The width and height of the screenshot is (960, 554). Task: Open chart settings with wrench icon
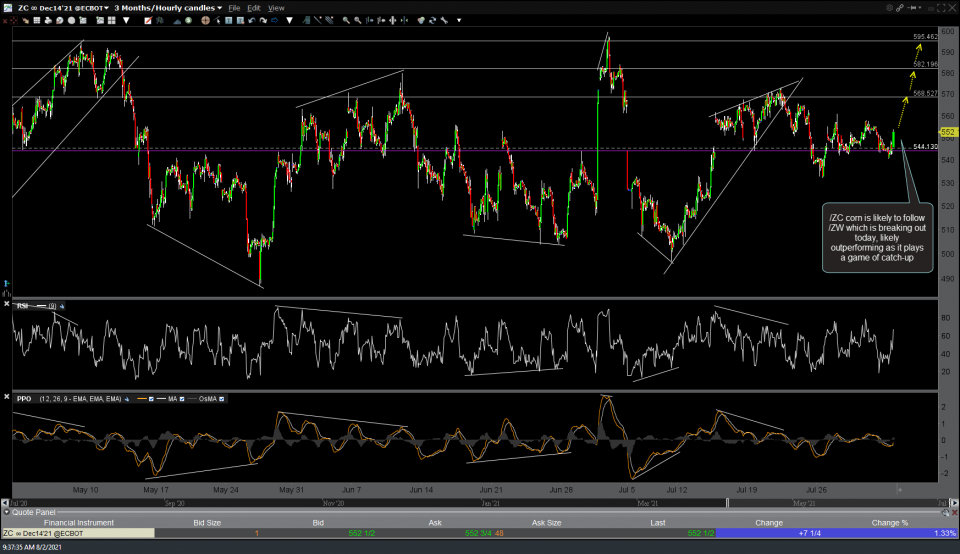click(x=444, y=20)
